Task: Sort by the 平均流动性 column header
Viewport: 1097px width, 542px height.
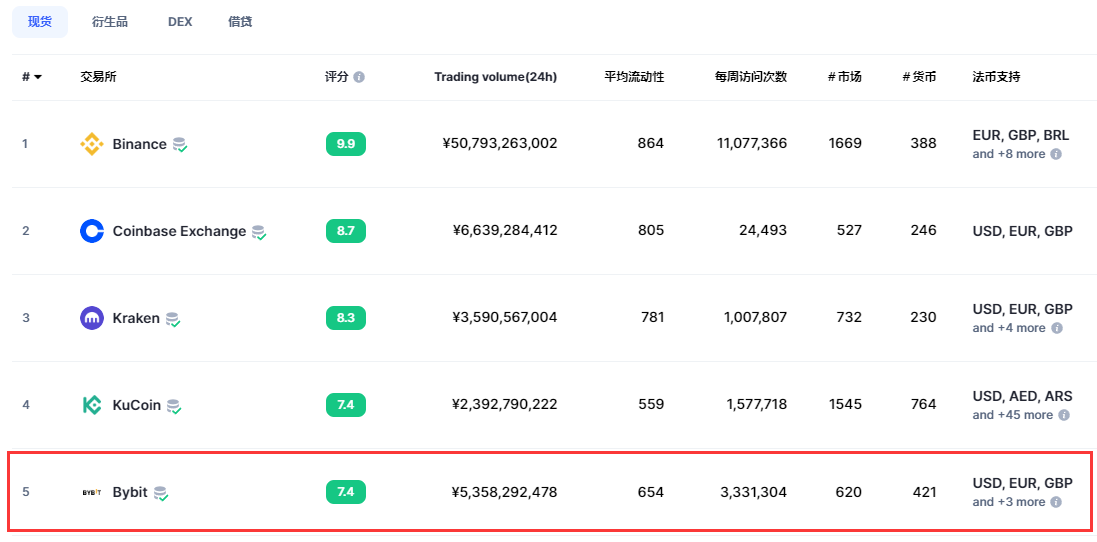Action: (634, 77)
